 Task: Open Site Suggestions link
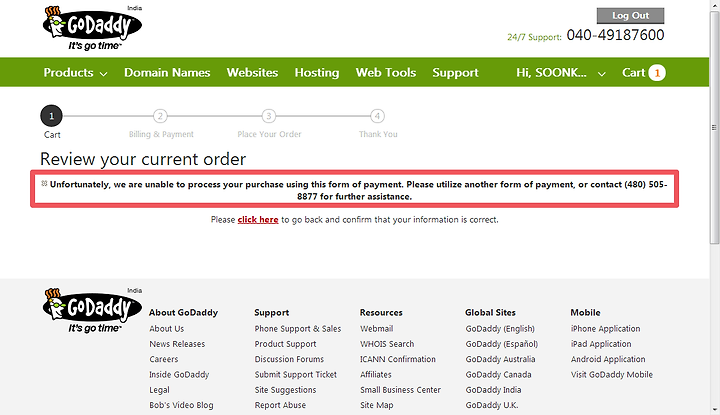tap(286, 390)
